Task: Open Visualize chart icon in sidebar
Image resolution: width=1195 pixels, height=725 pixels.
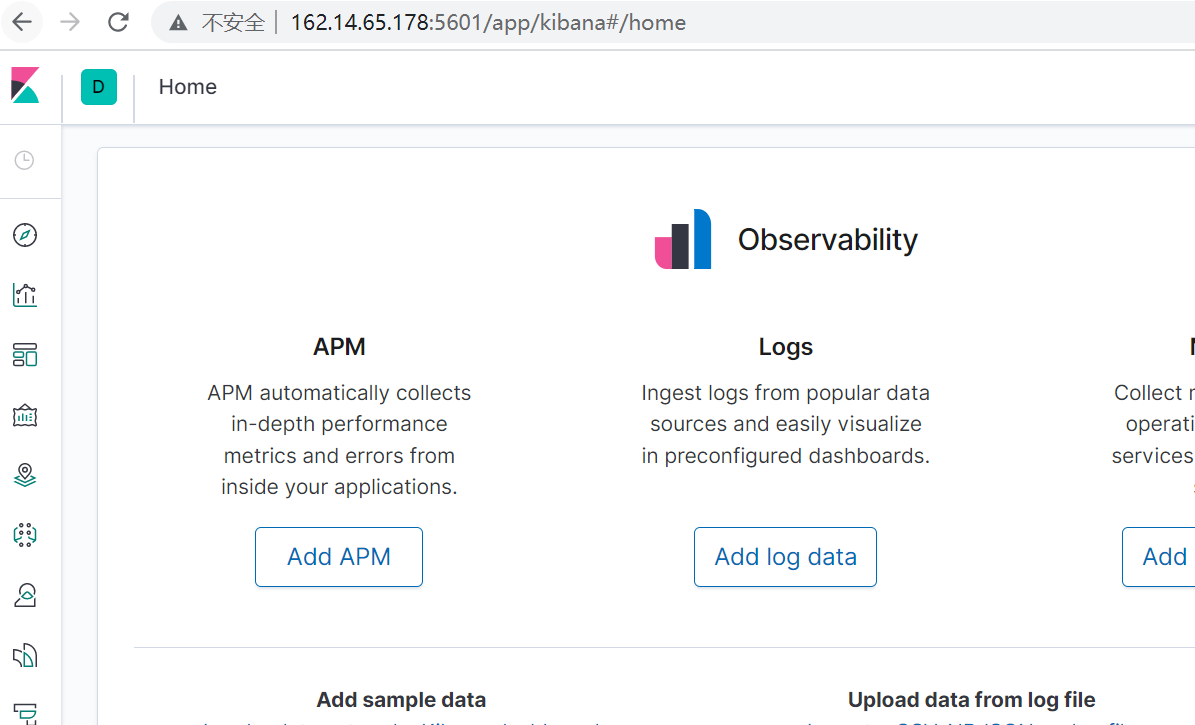Action: 25,295
